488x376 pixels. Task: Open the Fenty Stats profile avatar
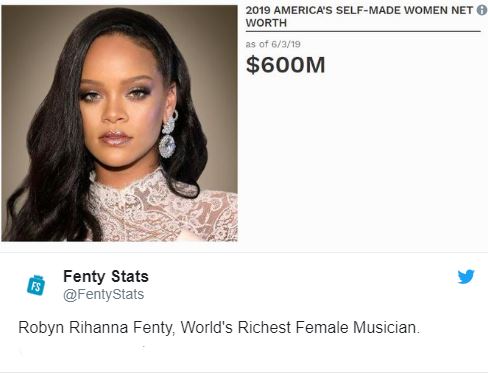[36, 285]
